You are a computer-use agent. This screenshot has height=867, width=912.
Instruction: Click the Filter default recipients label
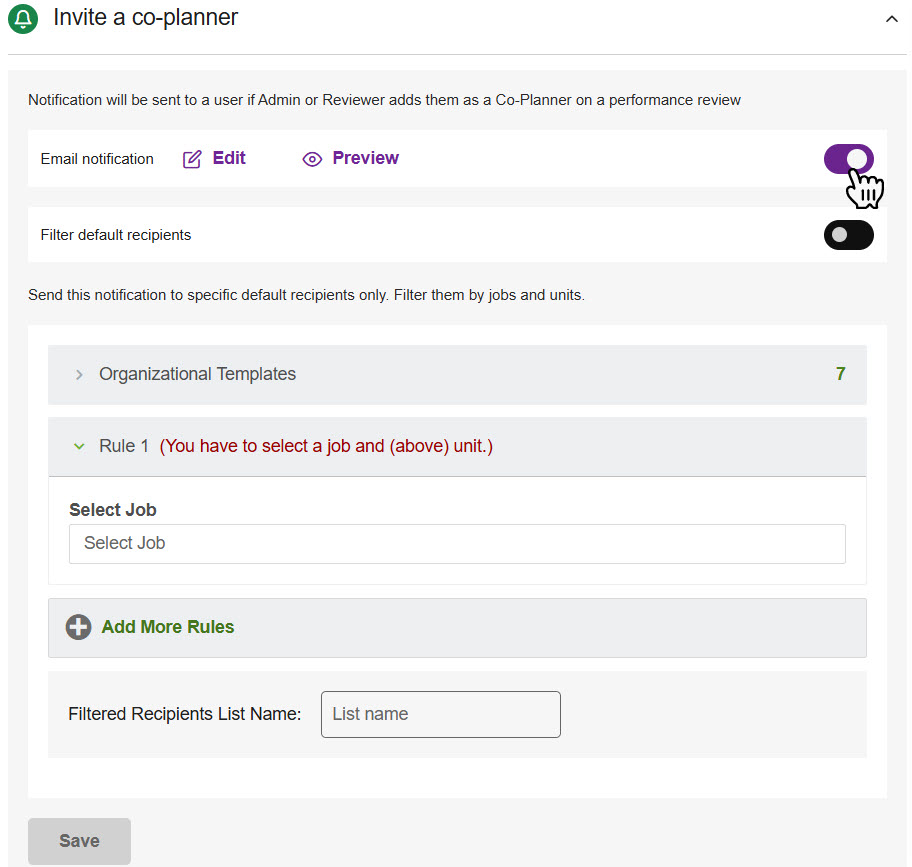click(116, 235)
